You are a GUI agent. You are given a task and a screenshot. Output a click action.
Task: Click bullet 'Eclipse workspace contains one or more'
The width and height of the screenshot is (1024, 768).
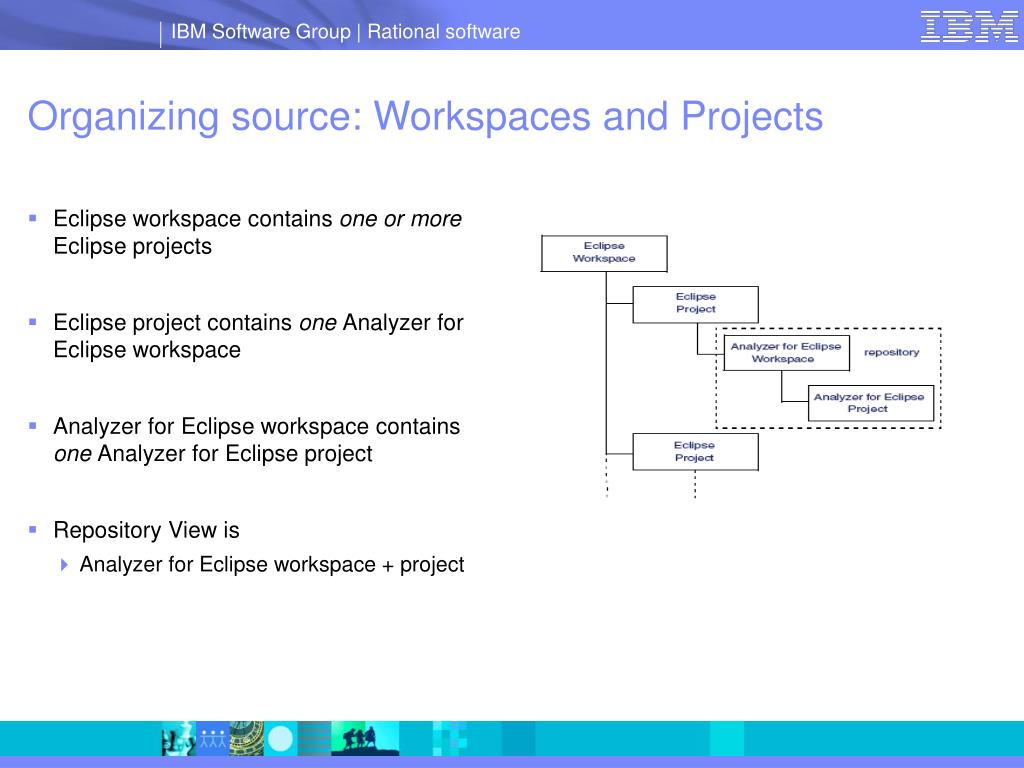[x=257, y=219]
